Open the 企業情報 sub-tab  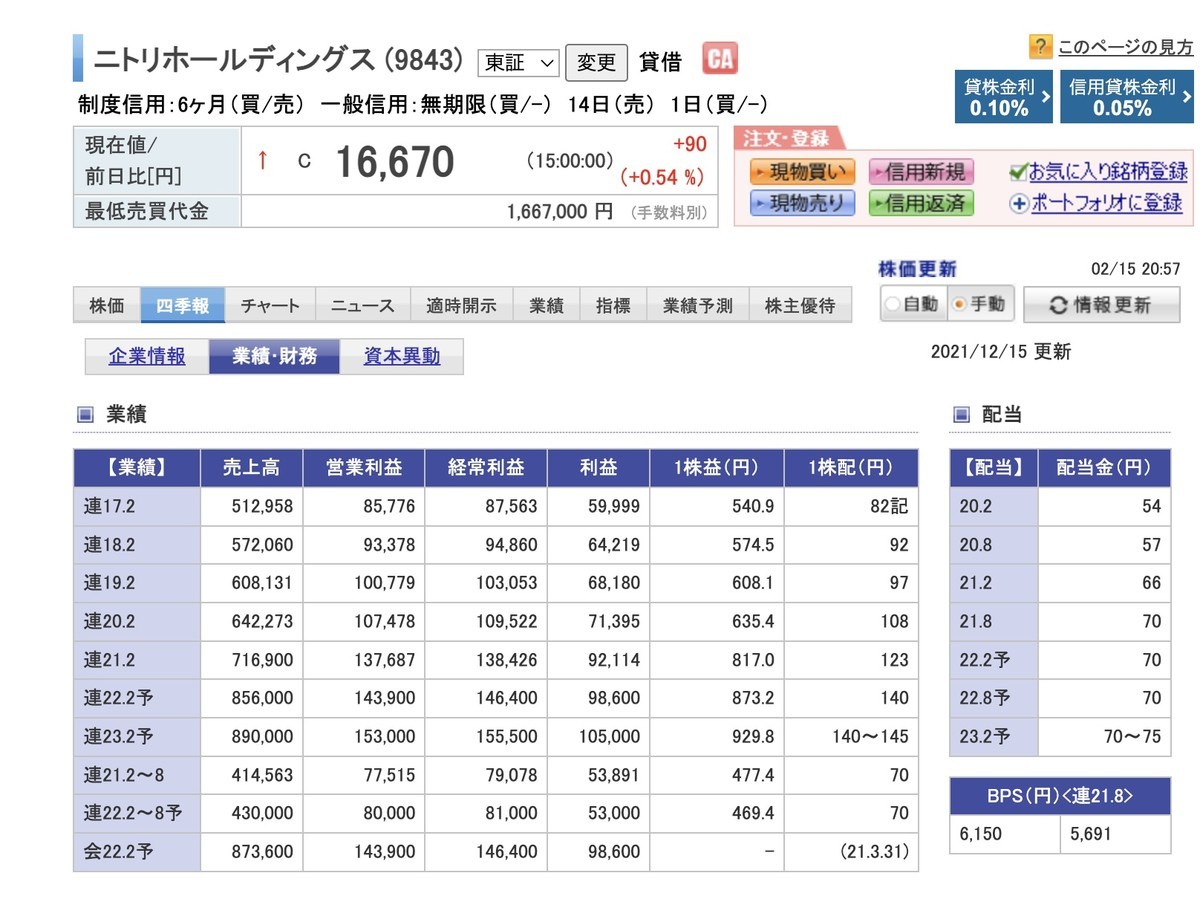click(147, 356)
